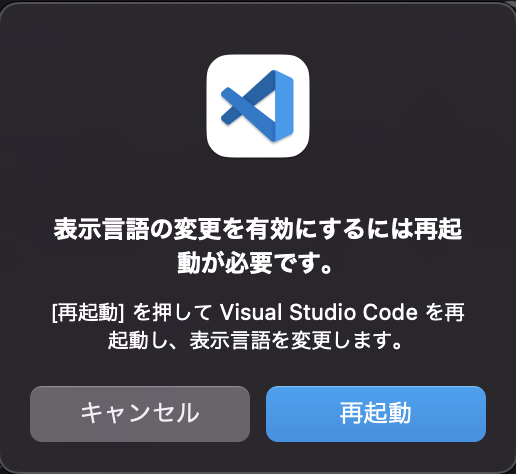This screenshot has width=516, height=474.
Task: Cancel the display language change
Action: coord(140,414)
